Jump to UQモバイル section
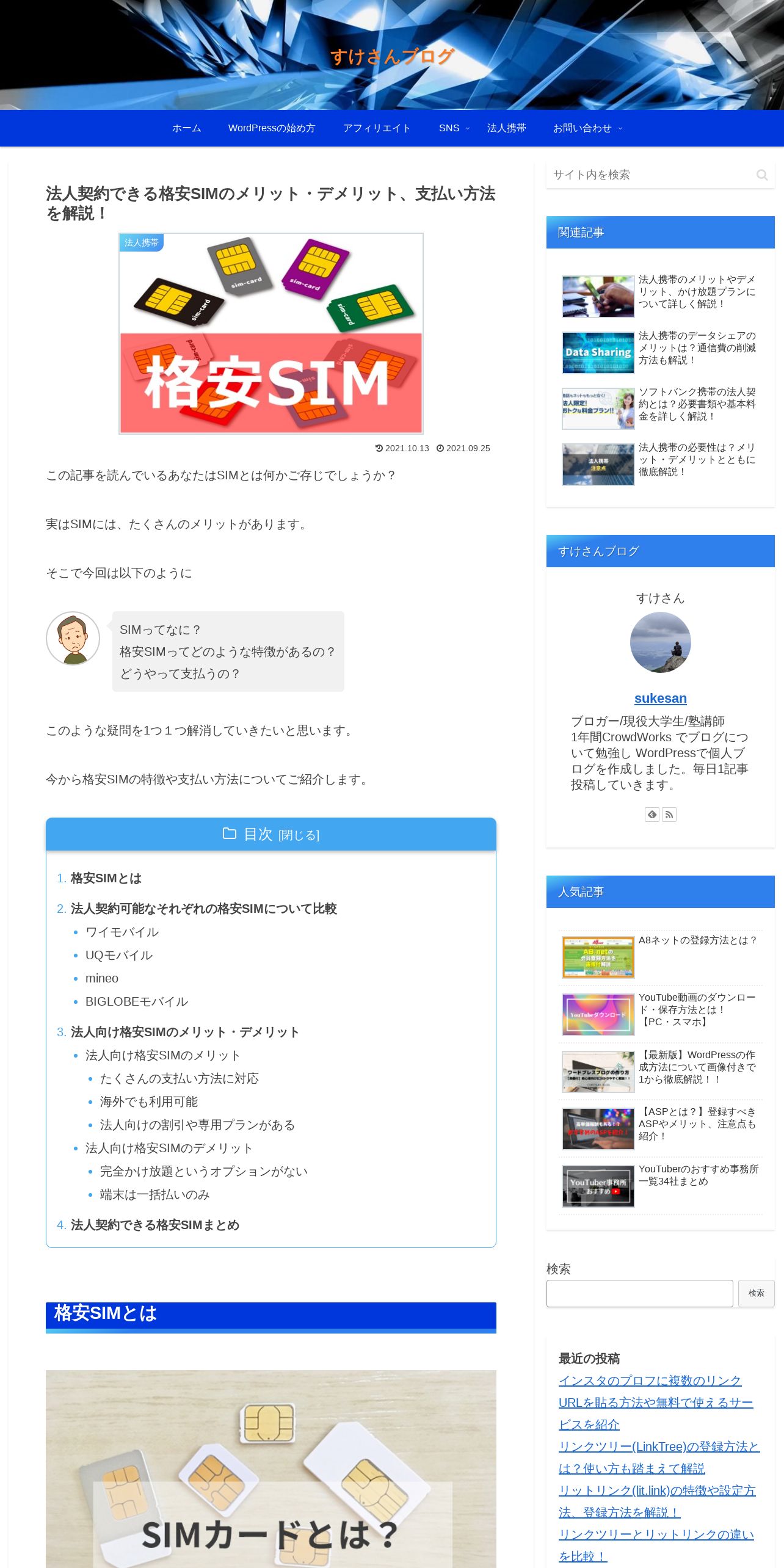 click(x=119, y=955)
